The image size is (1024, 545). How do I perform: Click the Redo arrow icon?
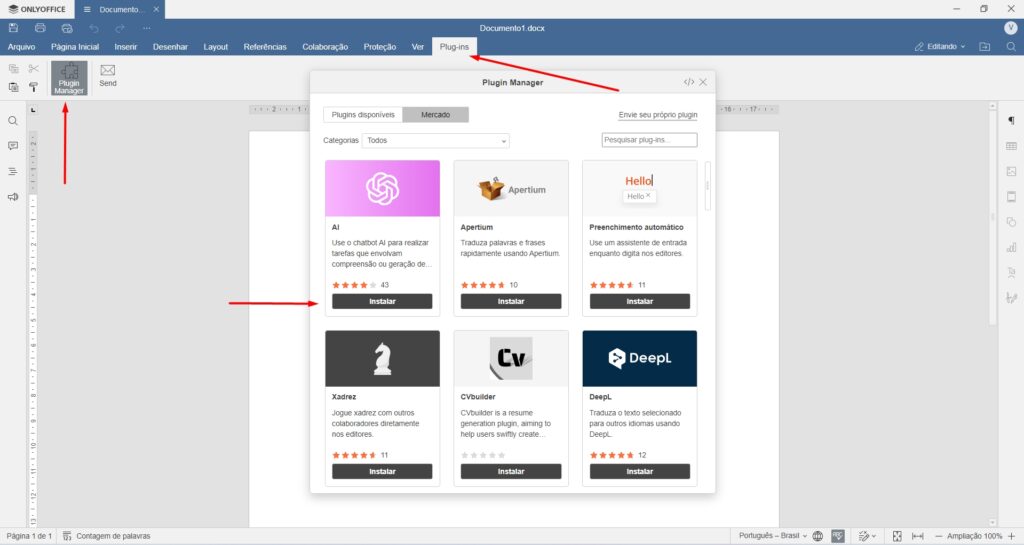[120, 28]
